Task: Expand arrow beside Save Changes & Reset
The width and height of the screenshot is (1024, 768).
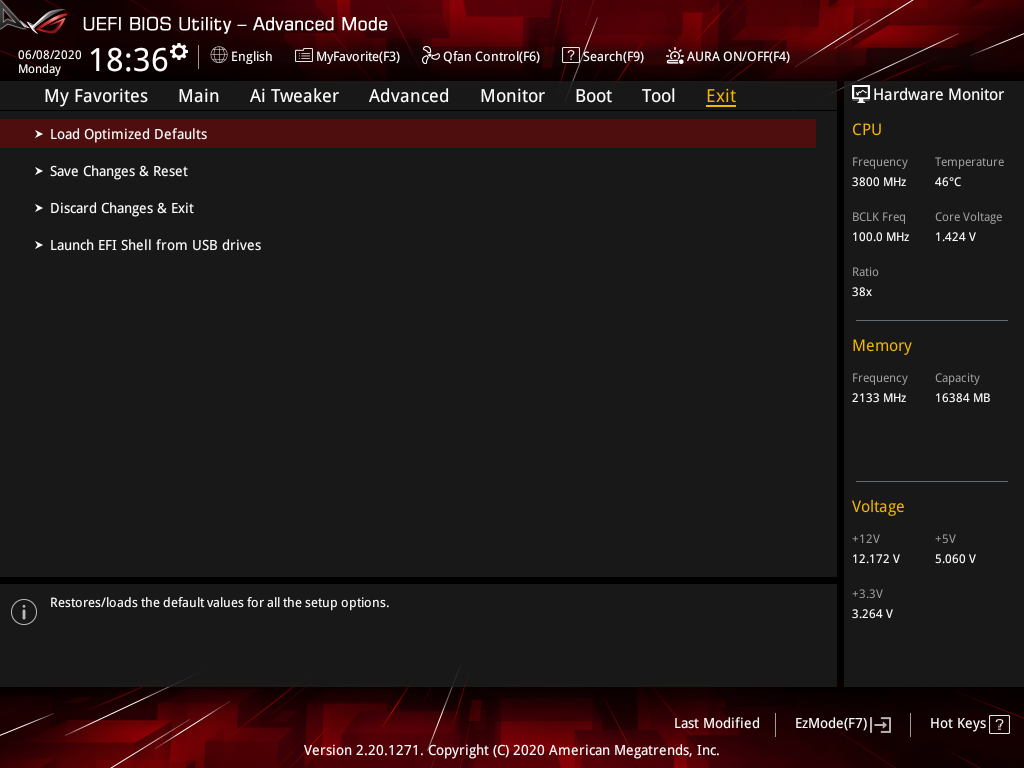Action: coord(39,171)
